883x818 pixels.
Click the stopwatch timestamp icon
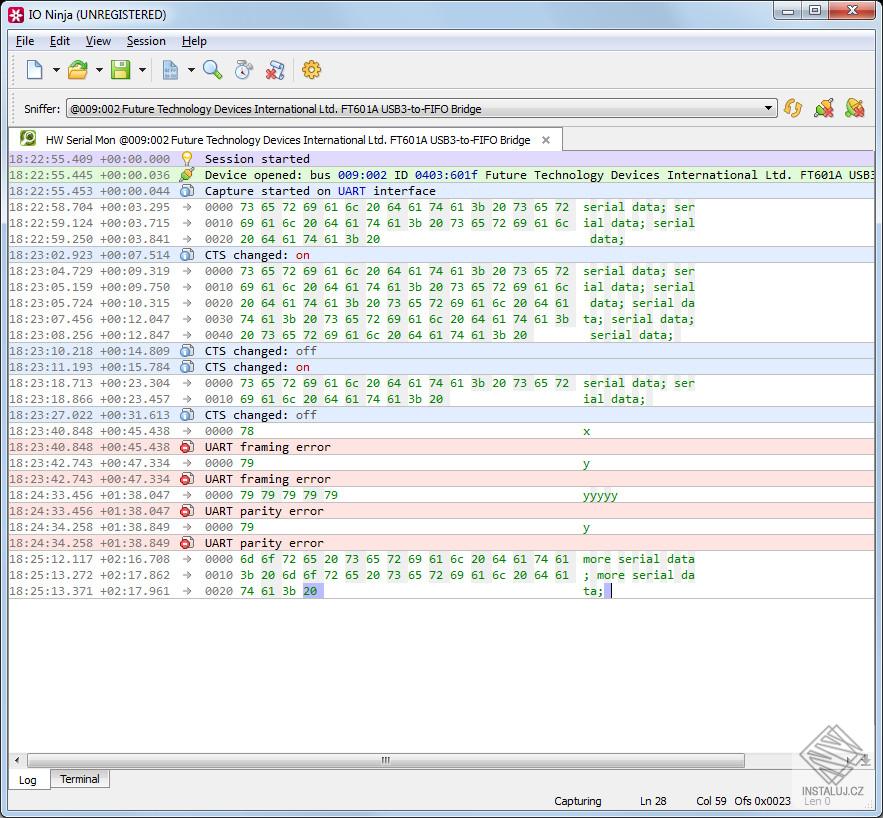243,70
